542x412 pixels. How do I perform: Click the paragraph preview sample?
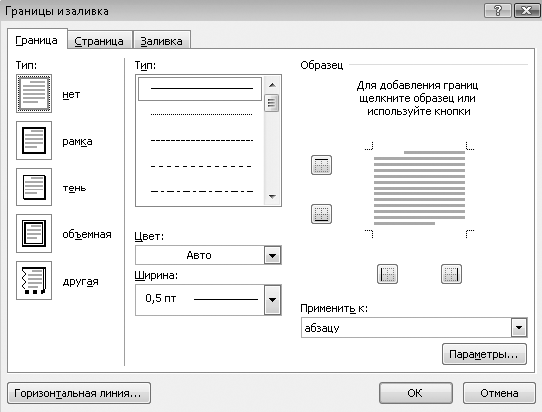(x=419, y=189)
